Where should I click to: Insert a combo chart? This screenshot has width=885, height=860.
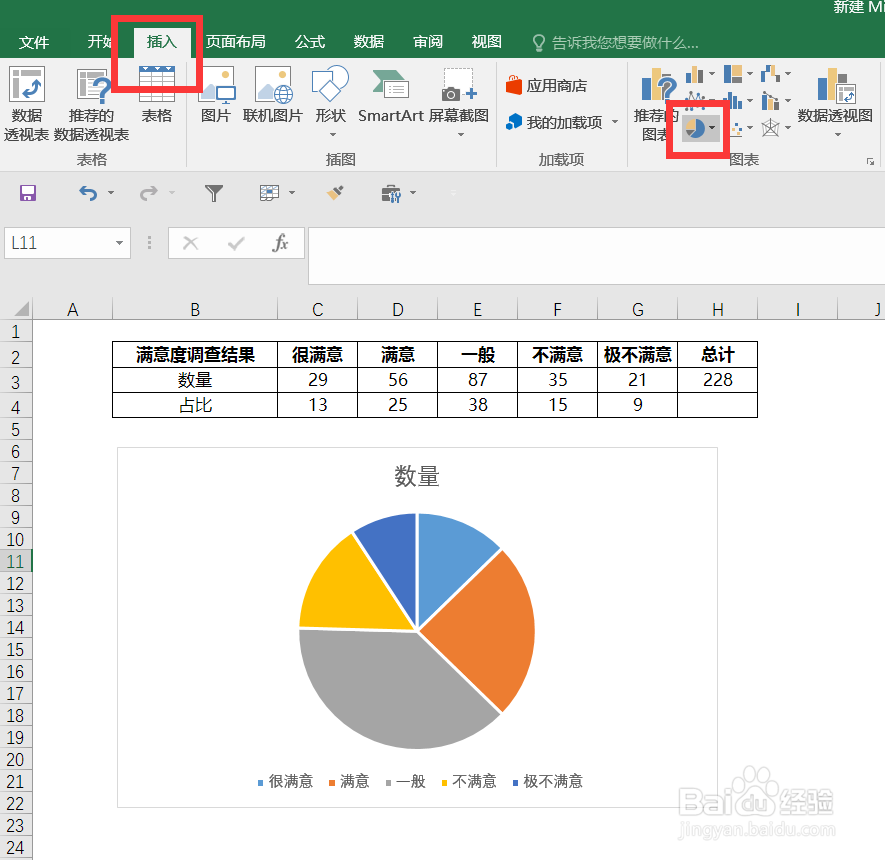click(x=776, y=101)
